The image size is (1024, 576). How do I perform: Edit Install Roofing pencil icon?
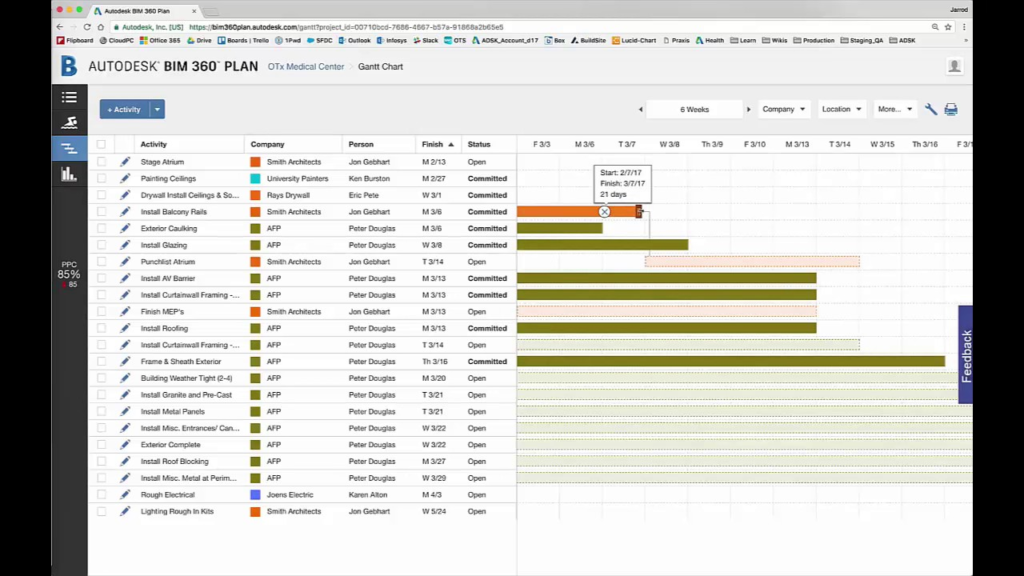click(125, 328)
